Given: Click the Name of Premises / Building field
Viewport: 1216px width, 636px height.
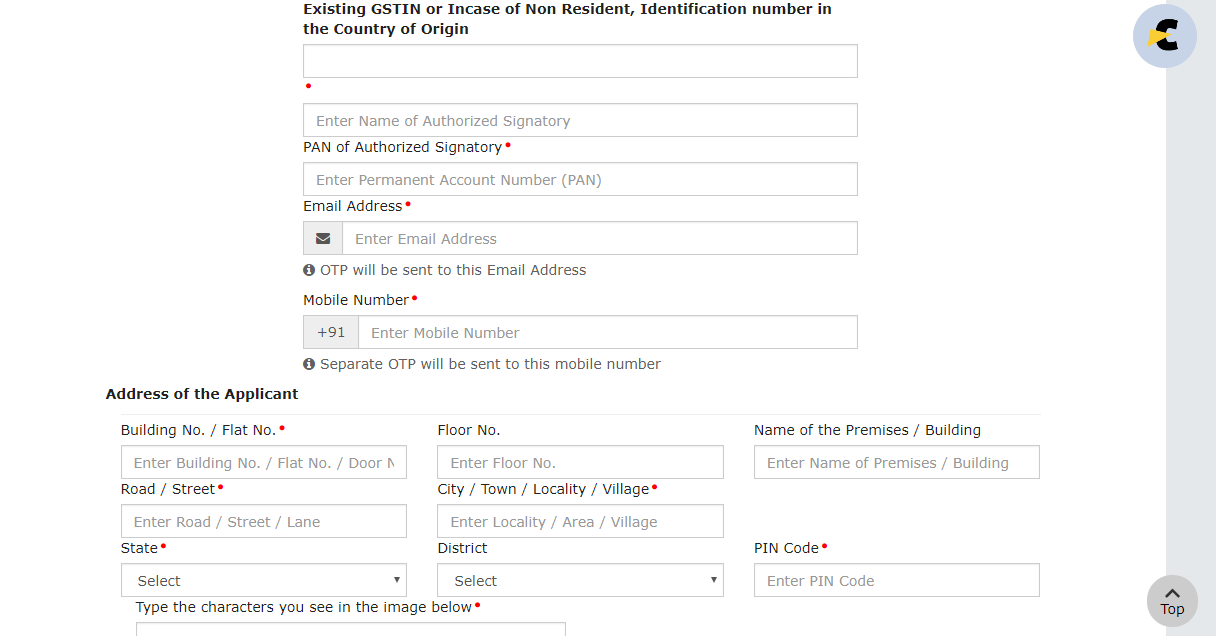Looking at the screenshot, I should 897,463.
